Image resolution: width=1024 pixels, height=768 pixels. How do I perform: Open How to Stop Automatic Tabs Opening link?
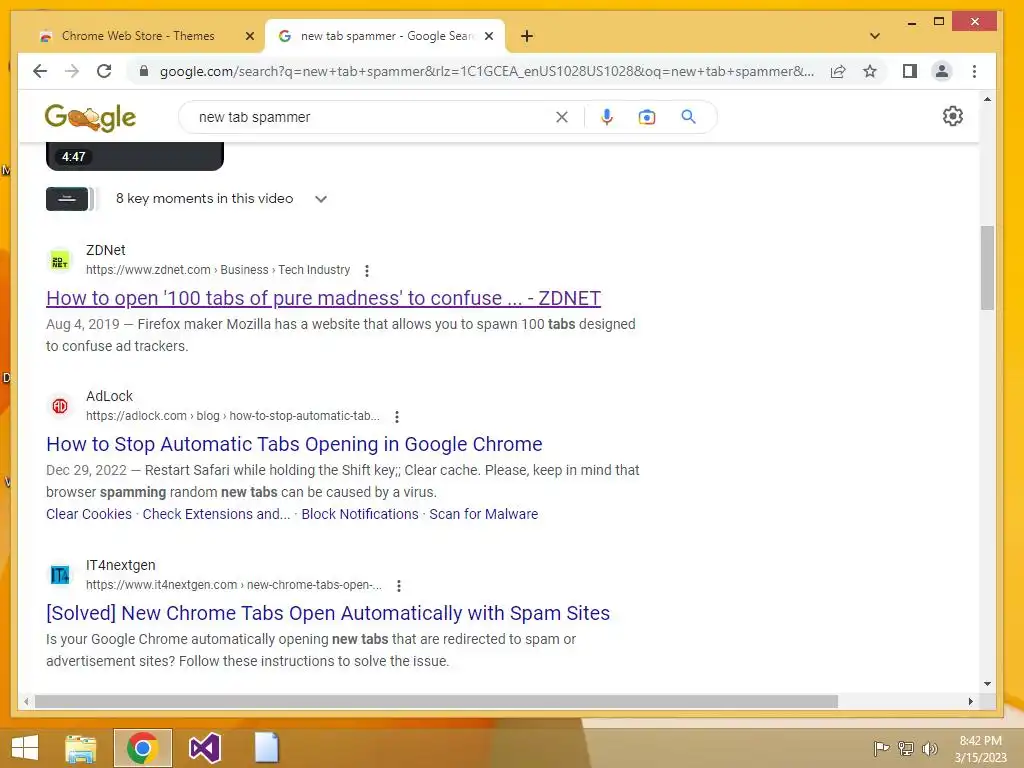294,444
